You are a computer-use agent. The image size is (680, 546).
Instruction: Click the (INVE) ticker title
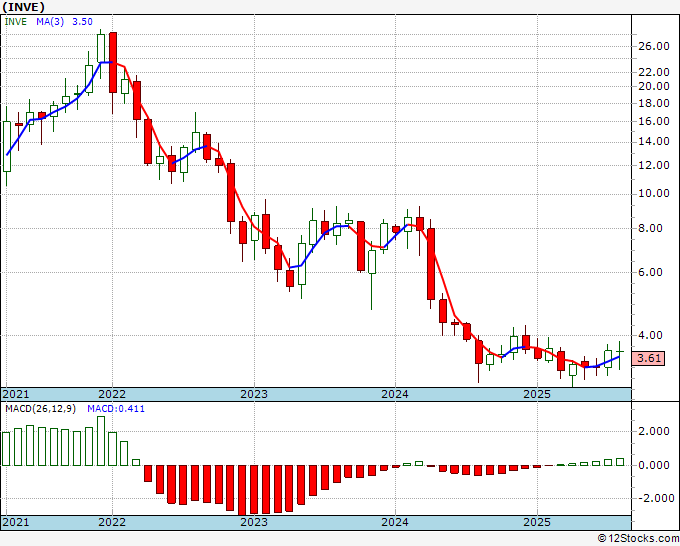tap(23, 7)
